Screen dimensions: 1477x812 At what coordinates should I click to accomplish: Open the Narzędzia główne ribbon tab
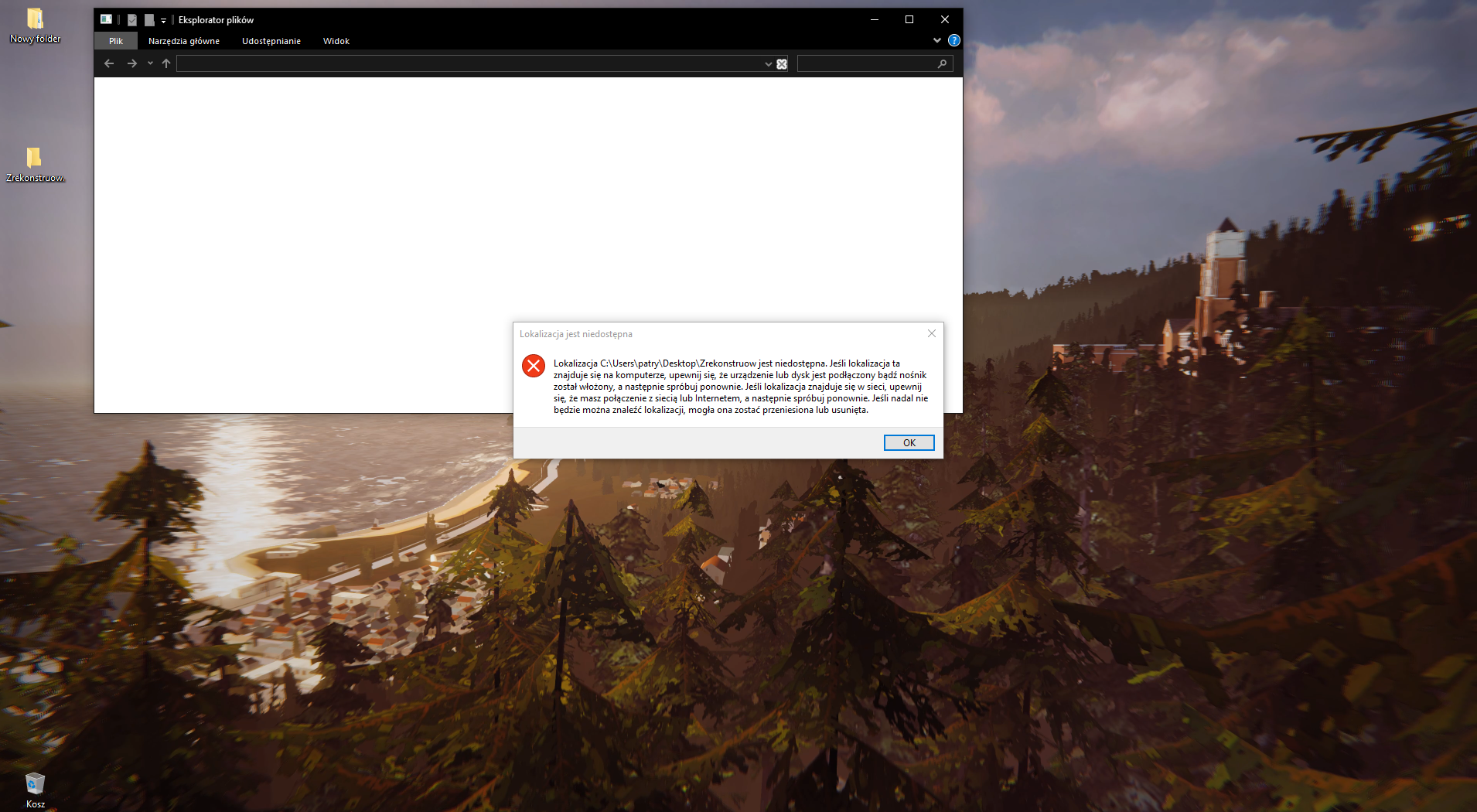pyautogui.click(x=184, y=41)
